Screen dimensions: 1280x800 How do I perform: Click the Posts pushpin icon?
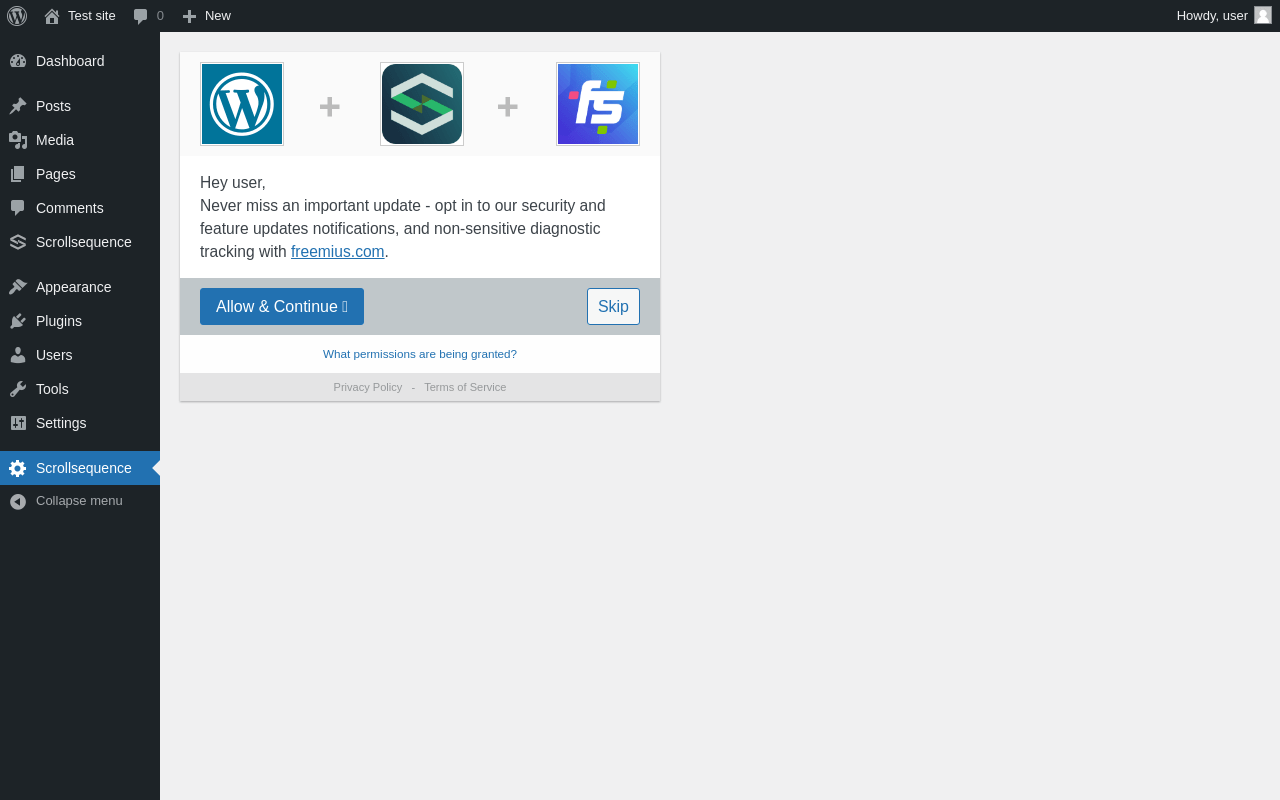18,106
